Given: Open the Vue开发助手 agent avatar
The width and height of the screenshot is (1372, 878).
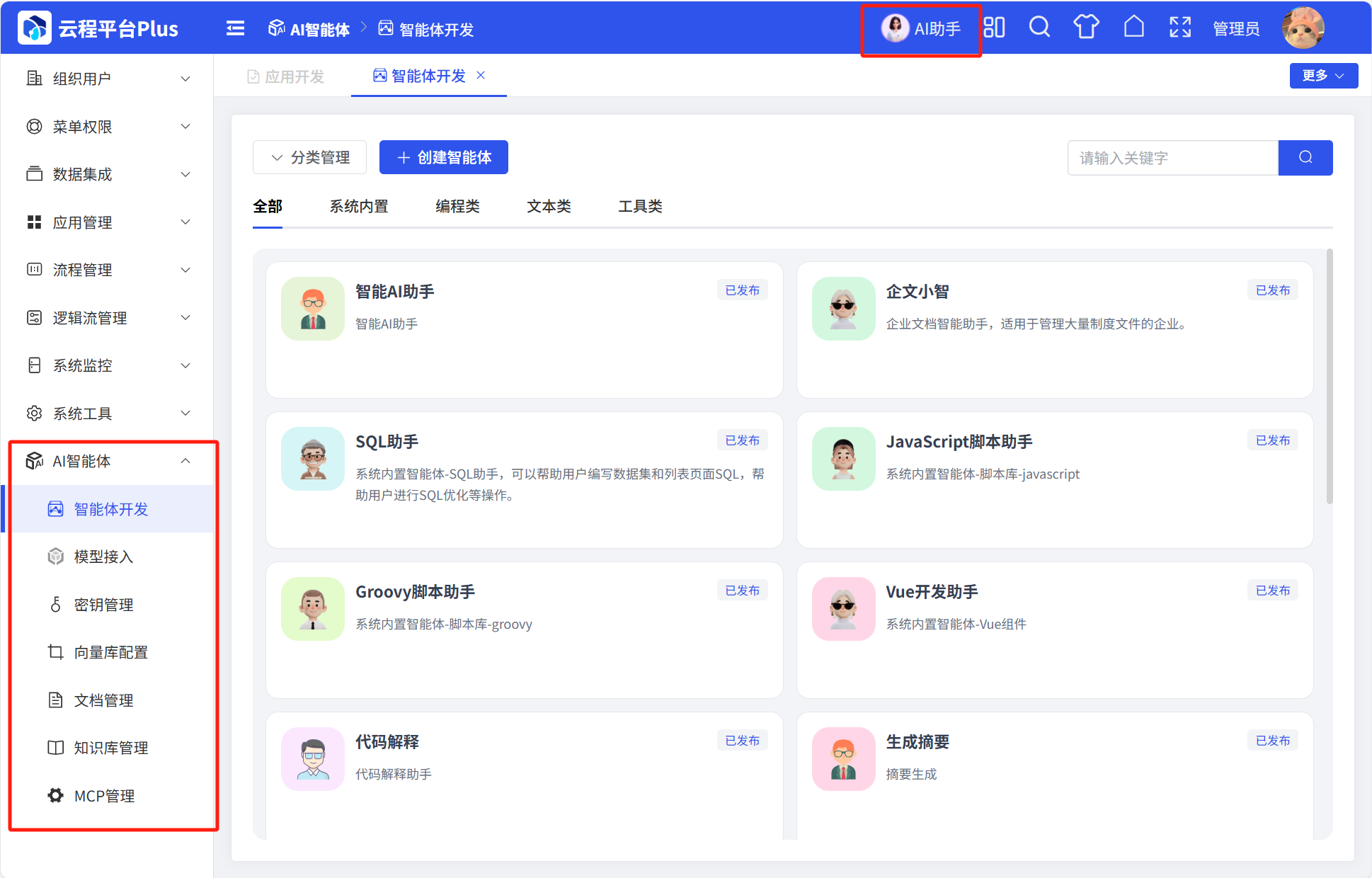Looking at the screenshot, I should coord(844,609).
